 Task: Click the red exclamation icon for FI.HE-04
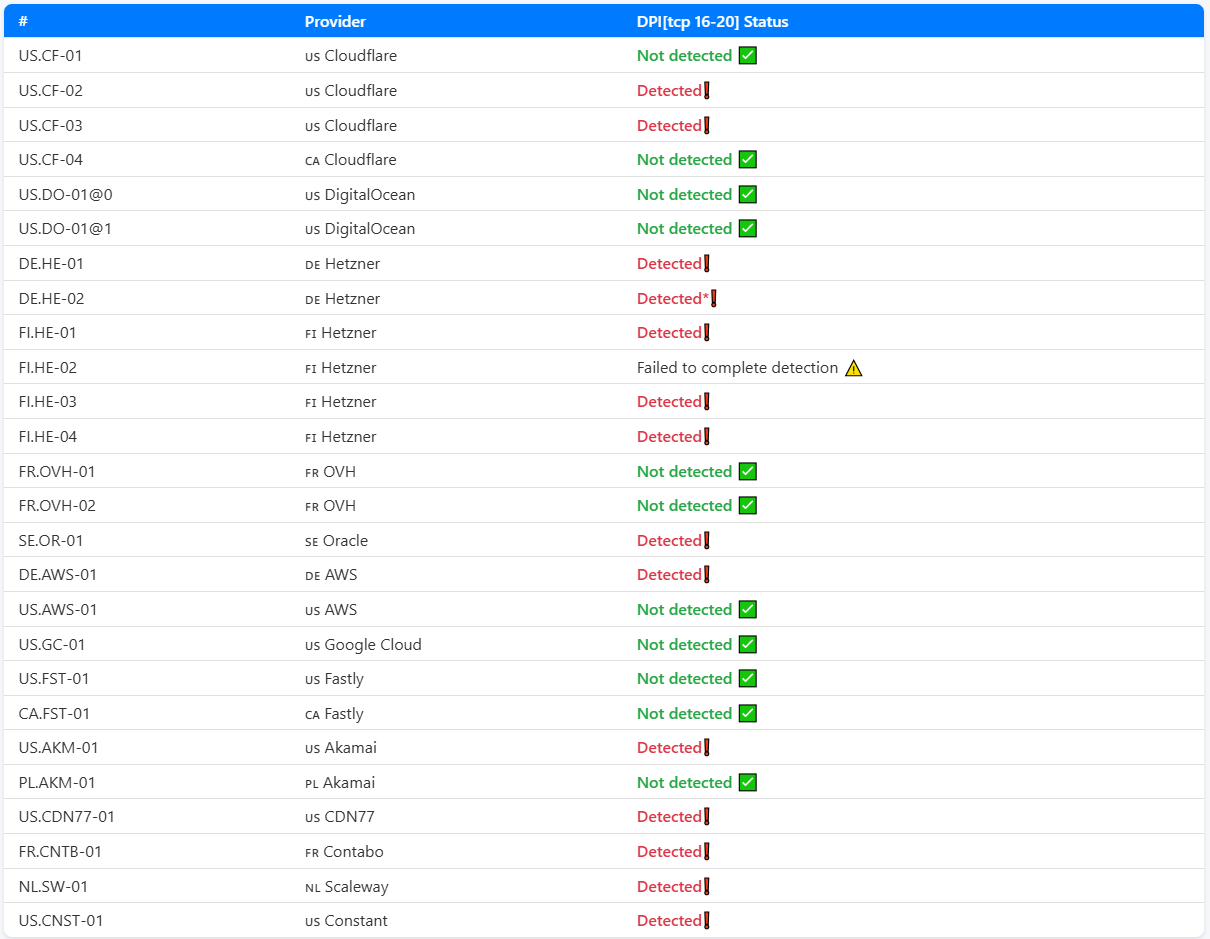tap(707, 437)
